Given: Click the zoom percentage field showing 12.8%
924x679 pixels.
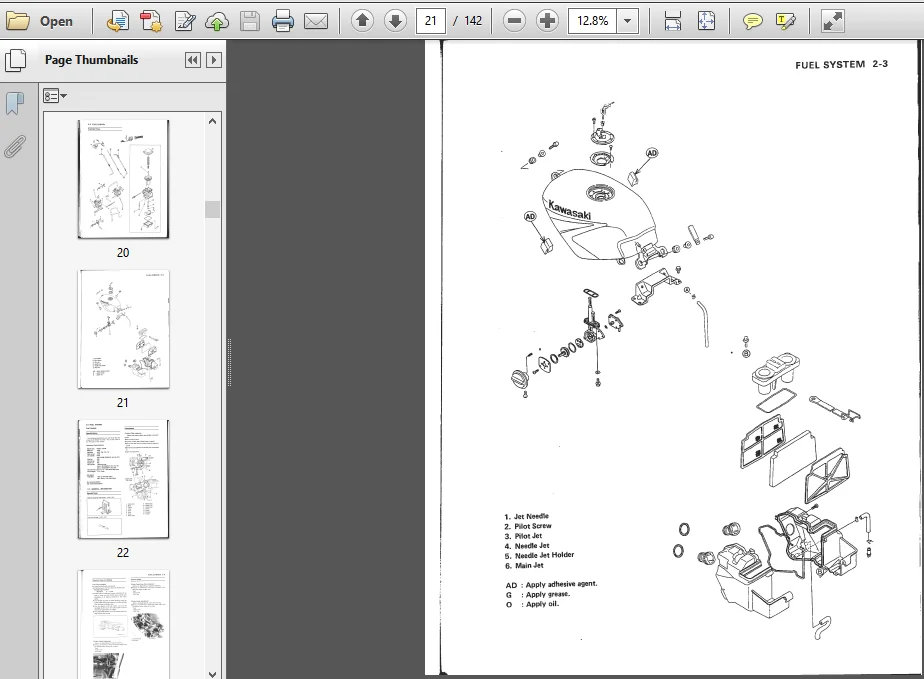Looking at the screenshot, I should tap(592, 21).
